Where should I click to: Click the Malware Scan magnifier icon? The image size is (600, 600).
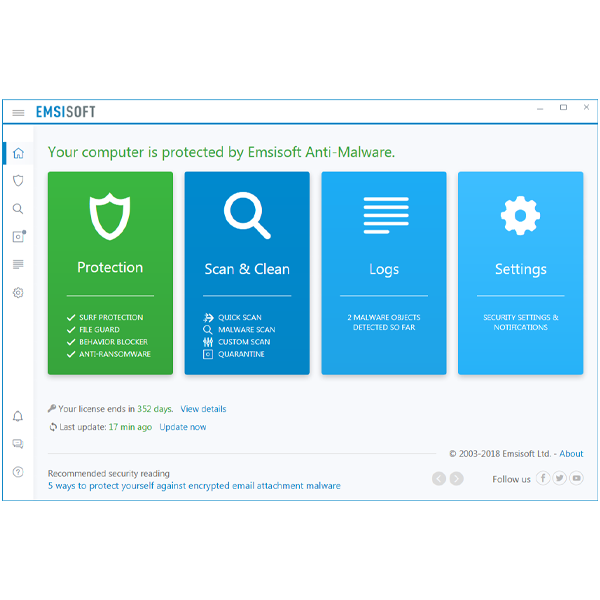[208, 330]
